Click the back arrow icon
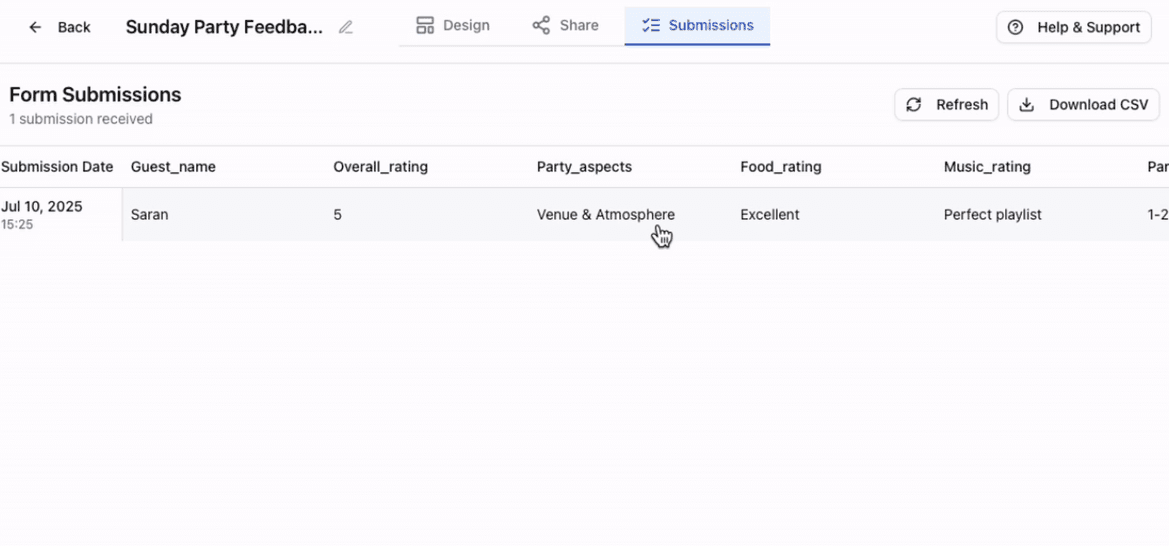Viewport: 1169px width, 546px height. click(x=35, y=27)
